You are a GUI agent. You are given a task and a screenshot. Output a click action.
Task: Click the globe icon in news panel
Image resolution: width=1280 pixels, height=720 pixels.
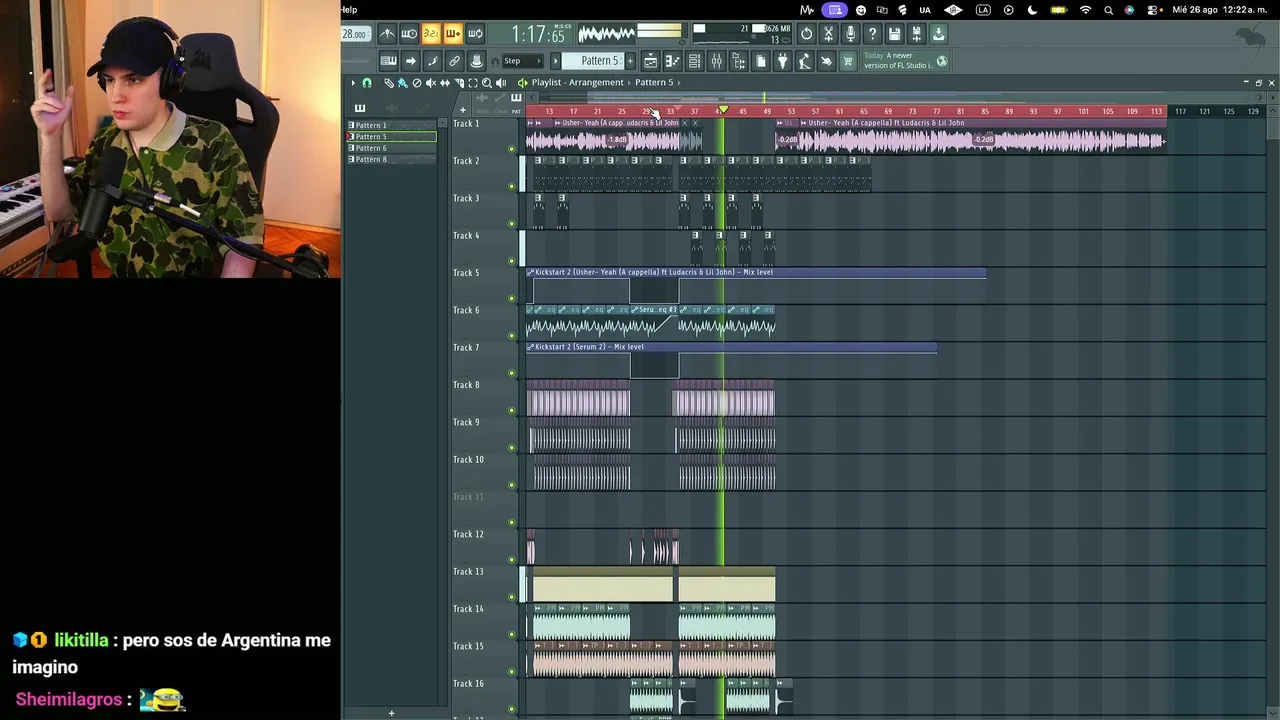941,62
